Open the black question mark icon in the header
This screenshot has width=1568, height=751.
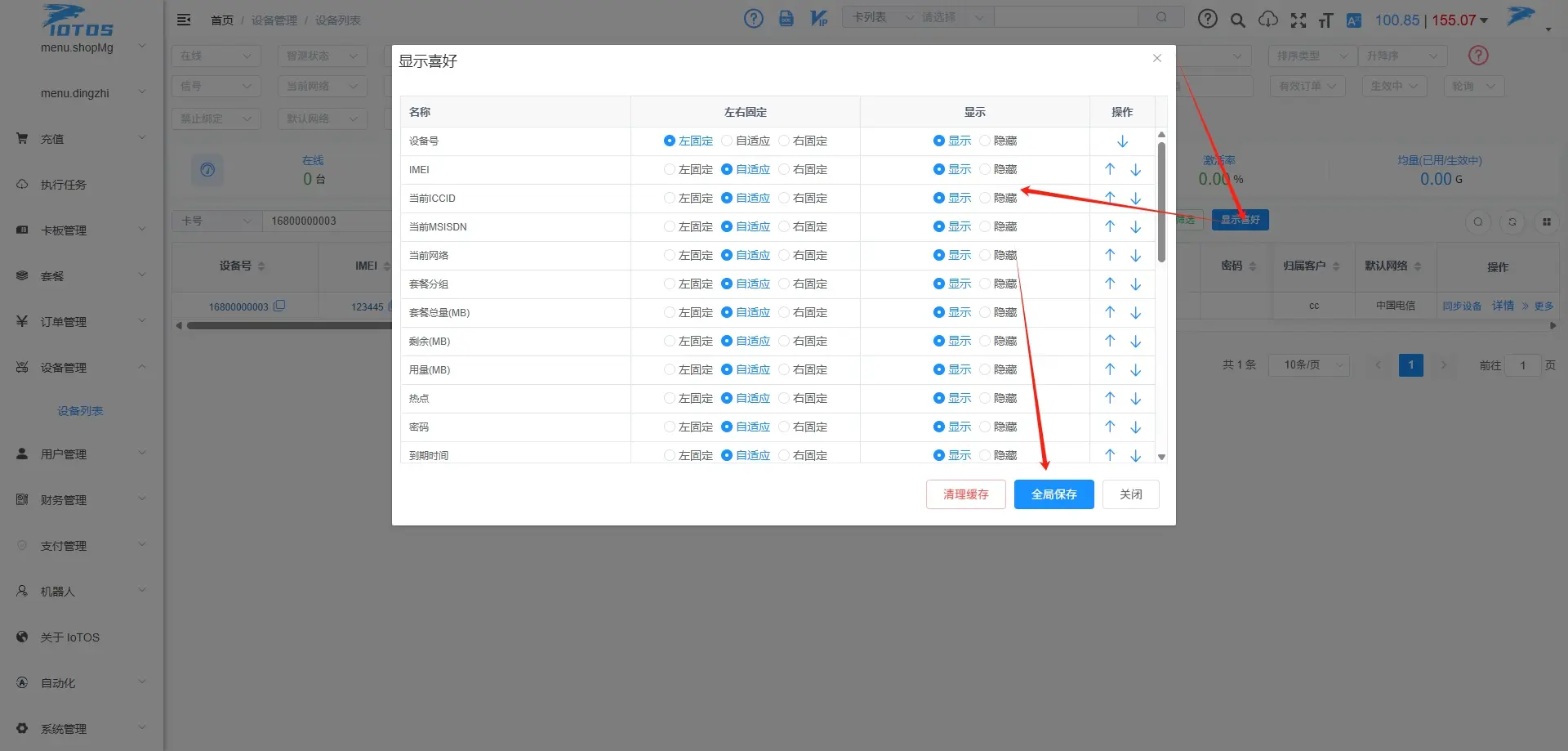click(1207, 19)
